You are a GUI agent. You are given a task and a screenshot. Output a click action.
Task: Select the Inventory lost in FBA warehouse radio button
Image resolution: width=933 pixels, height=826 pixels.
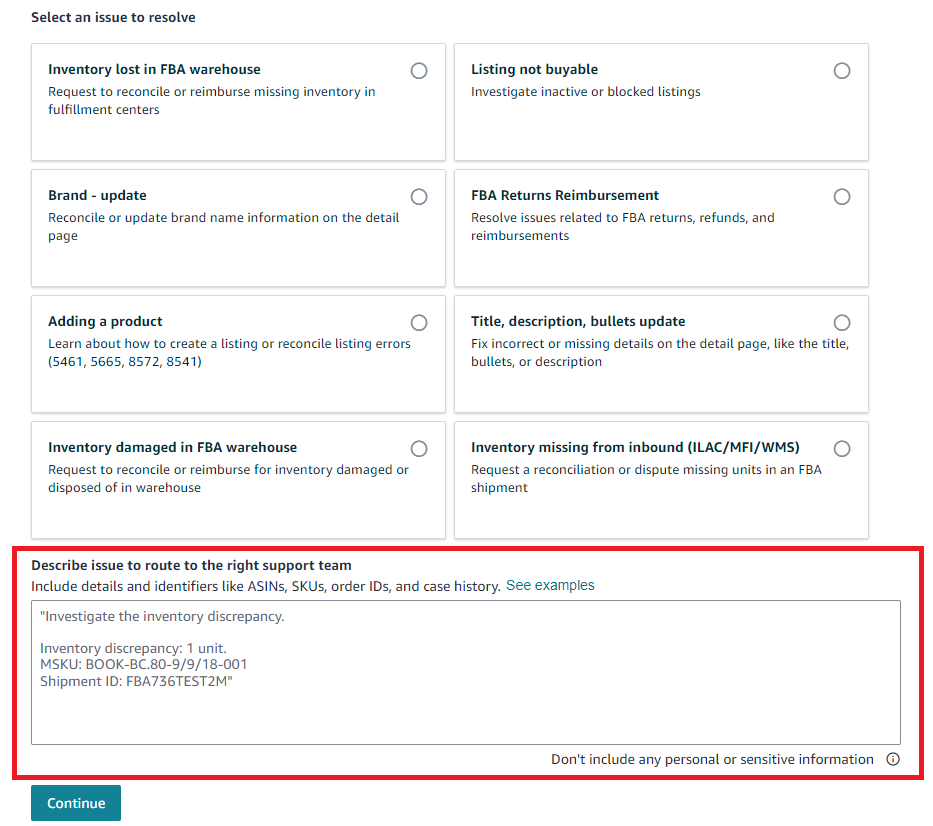[x=419, y=70]
